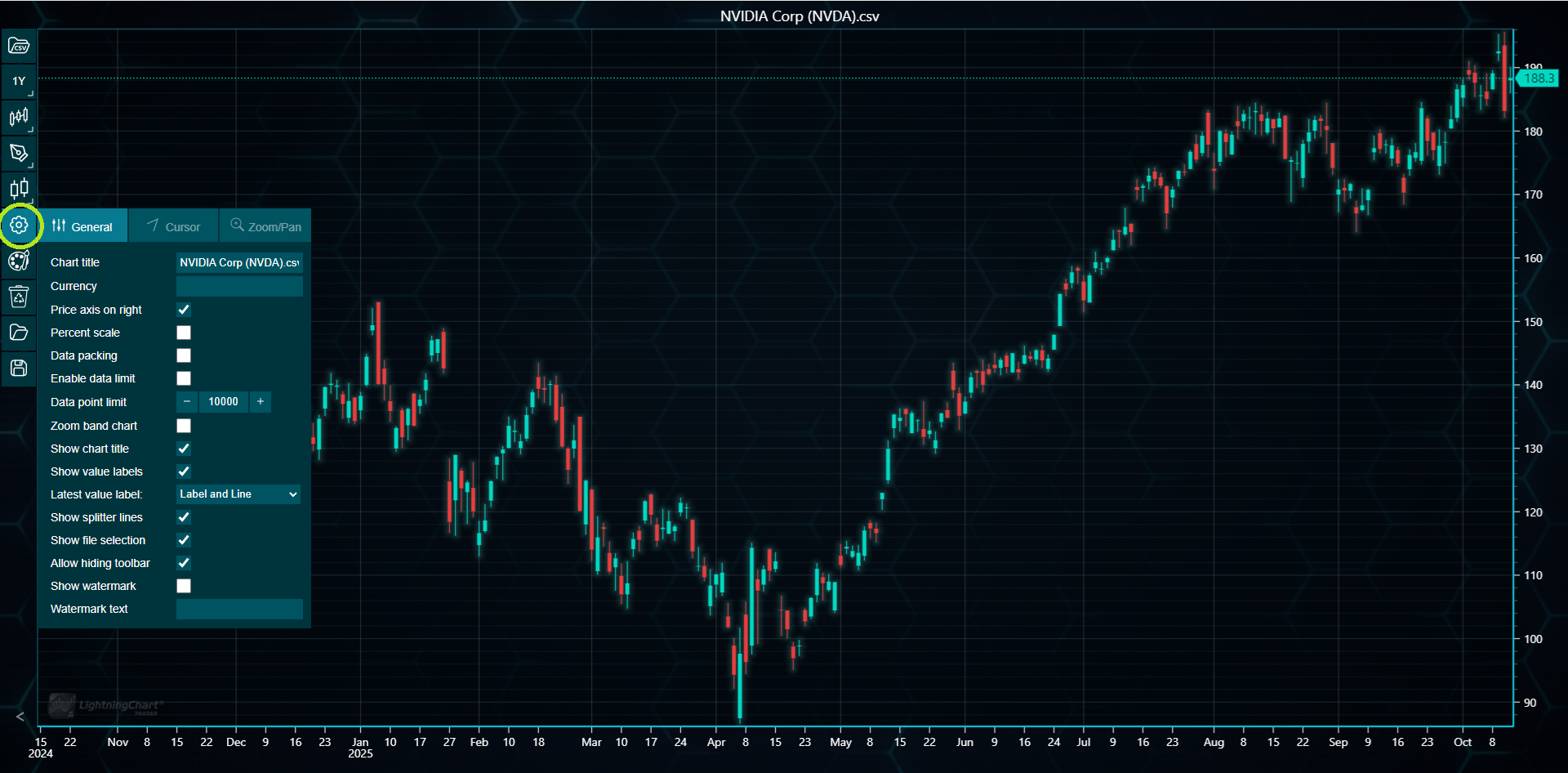Image resolution: width=1568 pixels, height=773 pixels.
Task: Click the save floppy disk icon
Action: [x=19, y=369]
